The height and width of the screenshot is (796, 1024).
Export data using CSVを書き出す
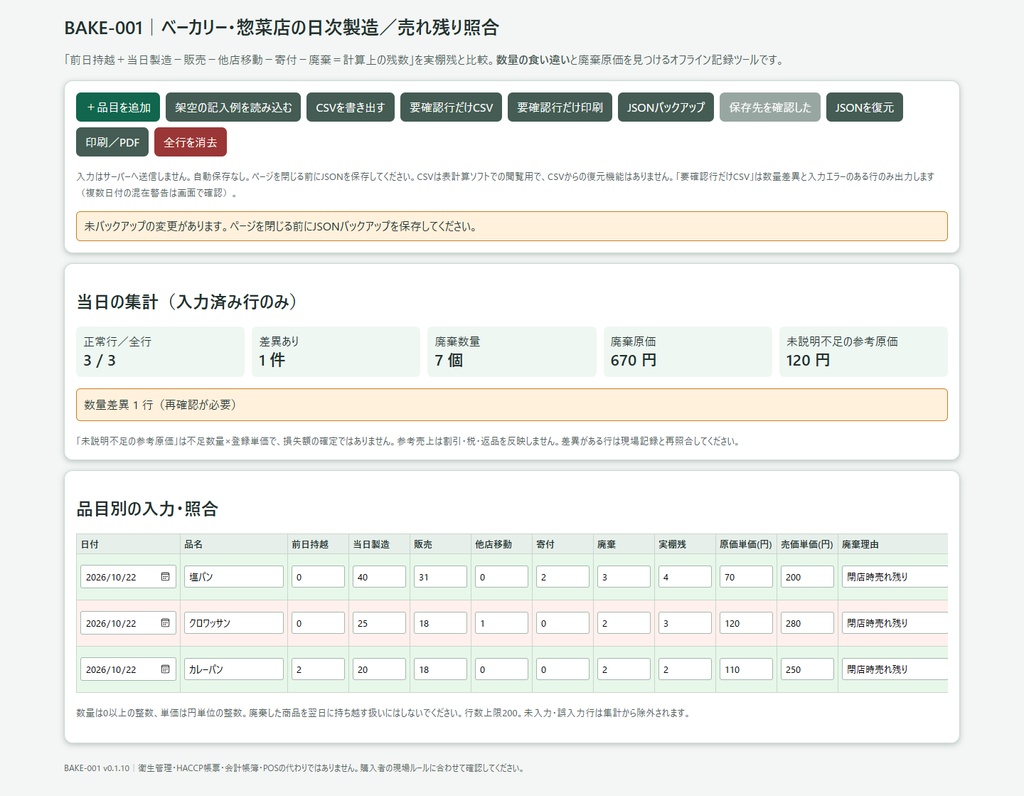click(350, 107)
